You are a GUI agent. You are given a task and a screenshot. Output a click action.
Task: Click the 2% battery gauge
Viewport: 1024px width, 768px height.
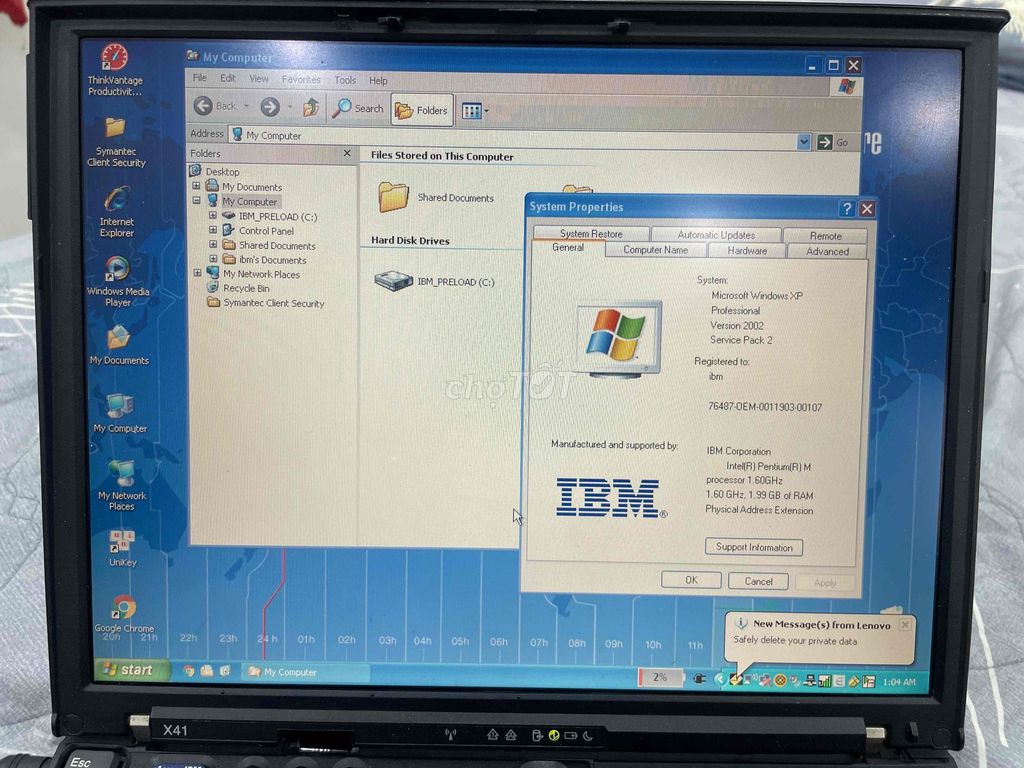tap(660, 677)
